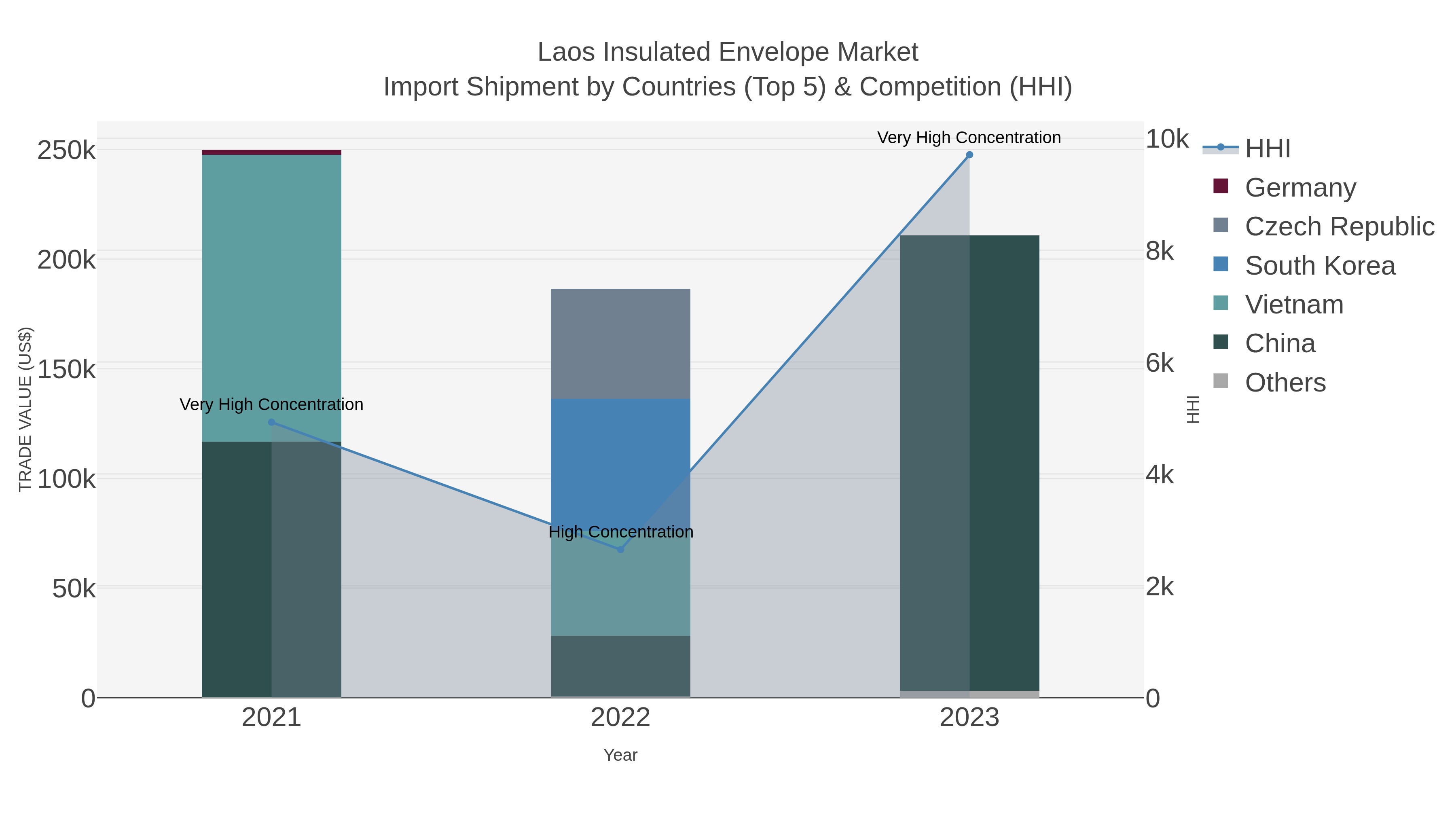
Task: Click the TRADE VALUE (US$) axis title
Action: pos(25,409)
